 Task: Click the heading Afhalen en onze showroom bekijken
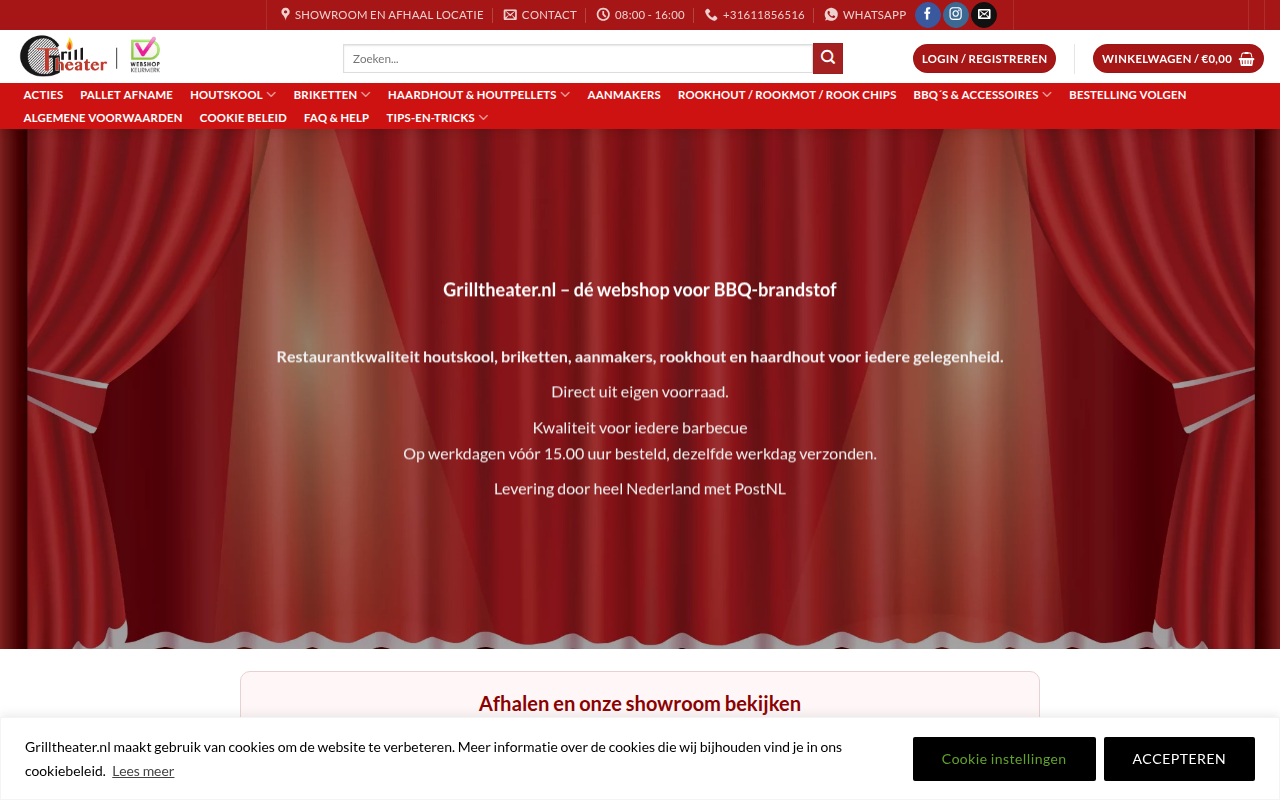pyautogui.click(x=640, y=704)
